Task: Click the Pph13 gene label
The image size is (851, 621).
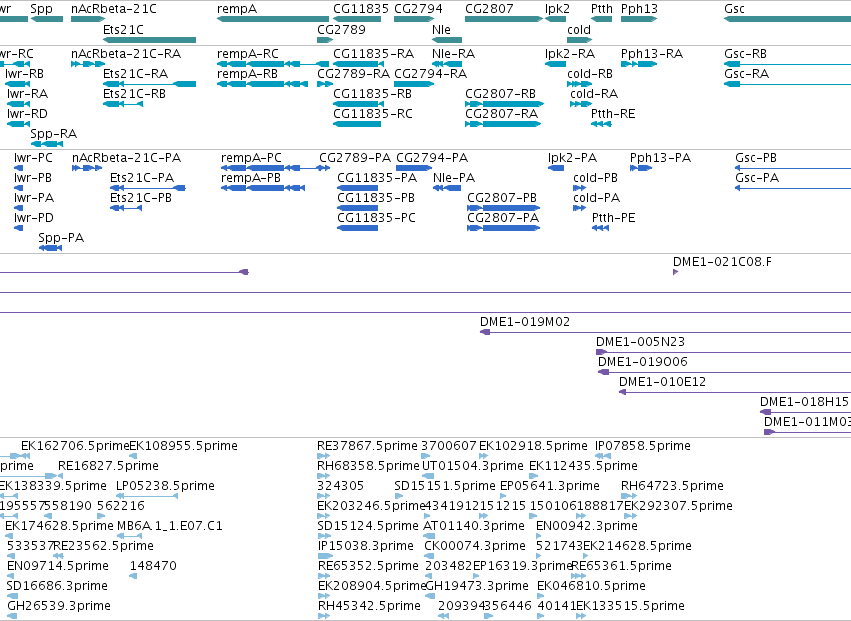Action: click(x=639, y=9)
